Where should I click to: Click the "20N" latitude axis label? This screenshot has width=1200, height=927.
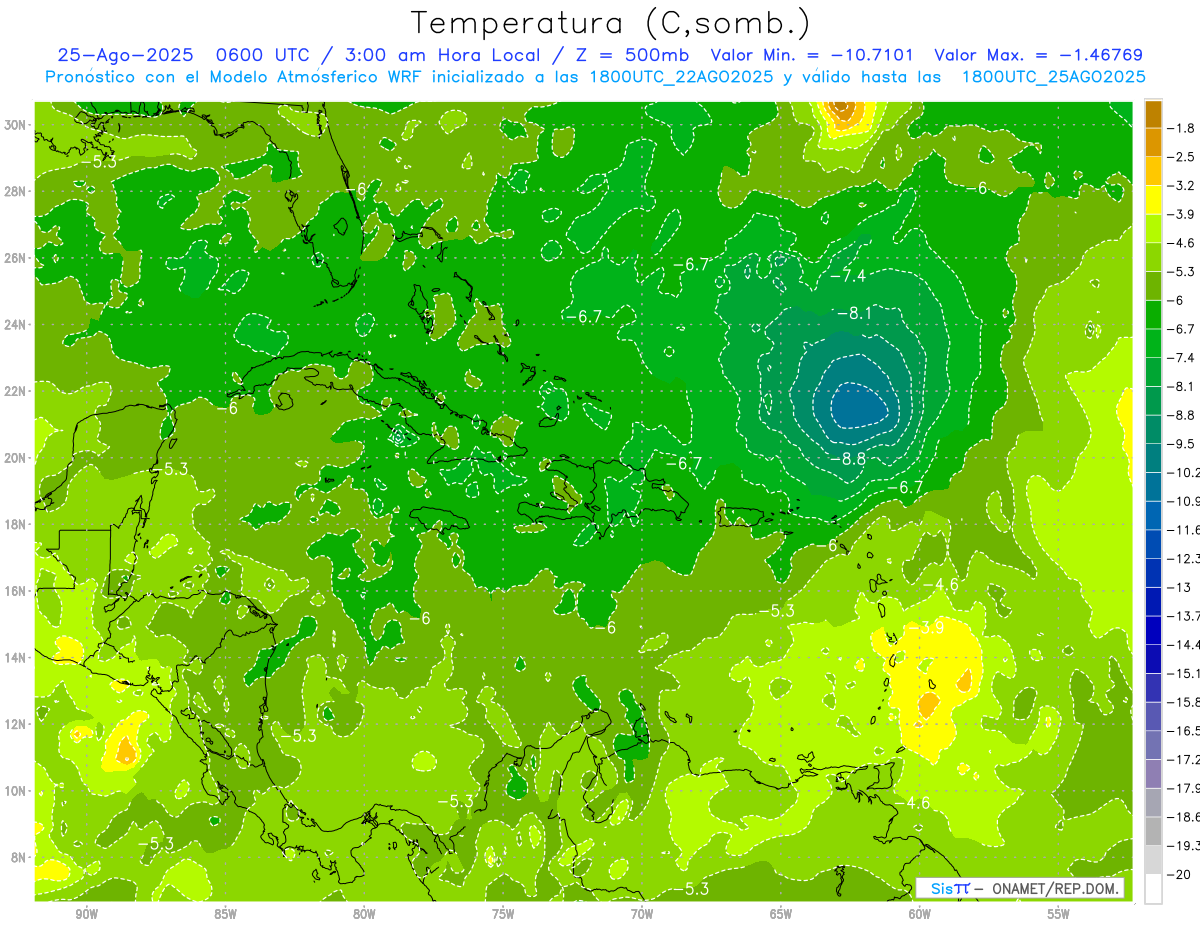(17, 458)
